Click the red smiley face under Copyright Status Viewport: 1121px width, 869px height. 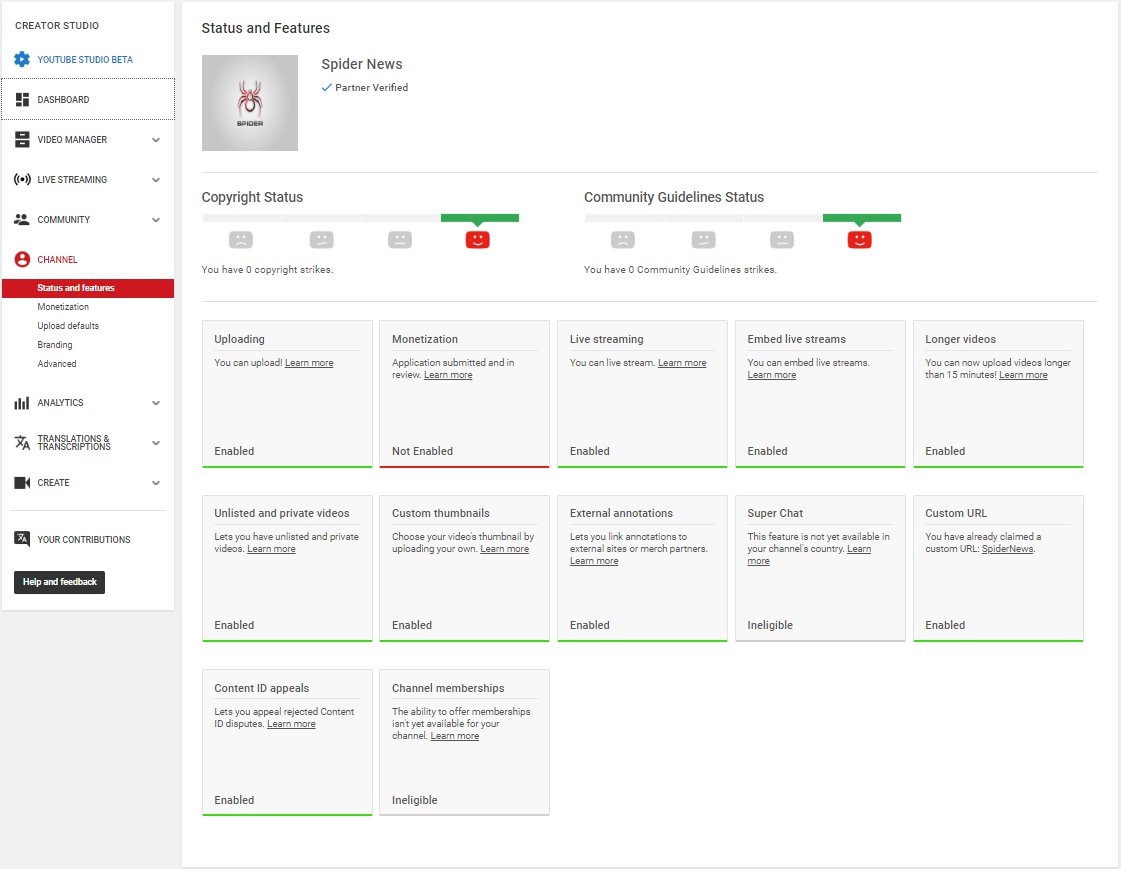[x=478, y=239]
